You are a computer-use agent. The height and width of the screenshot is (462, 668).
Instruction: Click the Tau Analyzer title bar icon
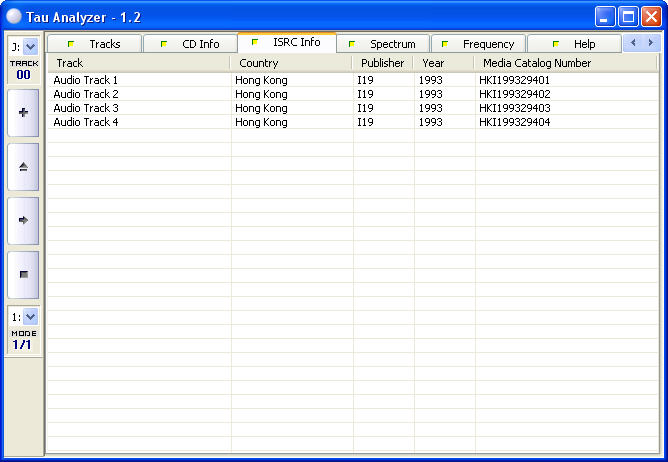(x=13, y=16)
